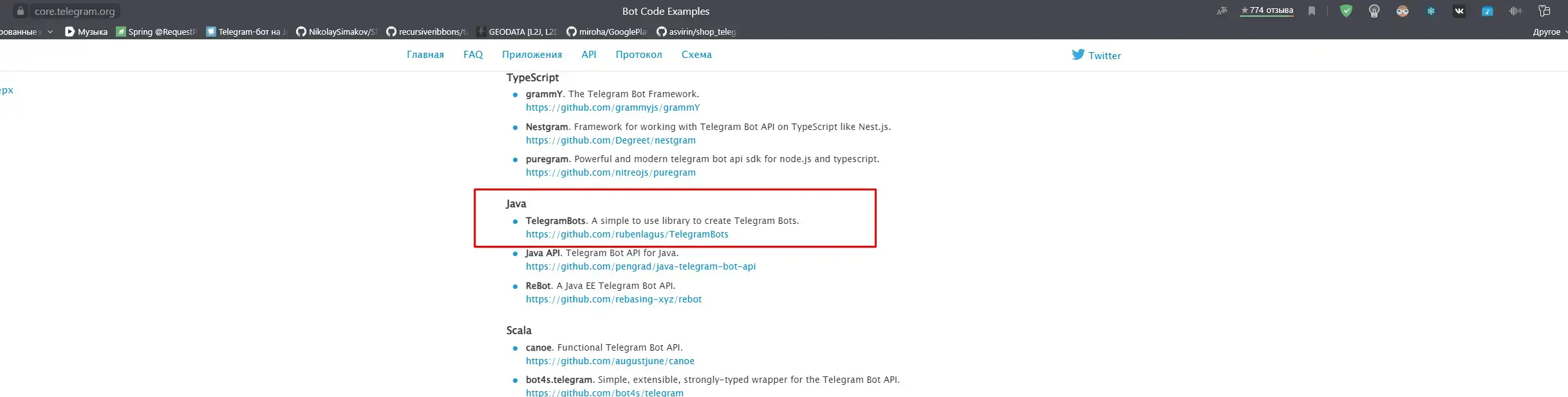Viewport: 1568px width, 397px height.
Task: Open the green shield adblock extension
Action: pyautogui.click(x=1346, y=11)
